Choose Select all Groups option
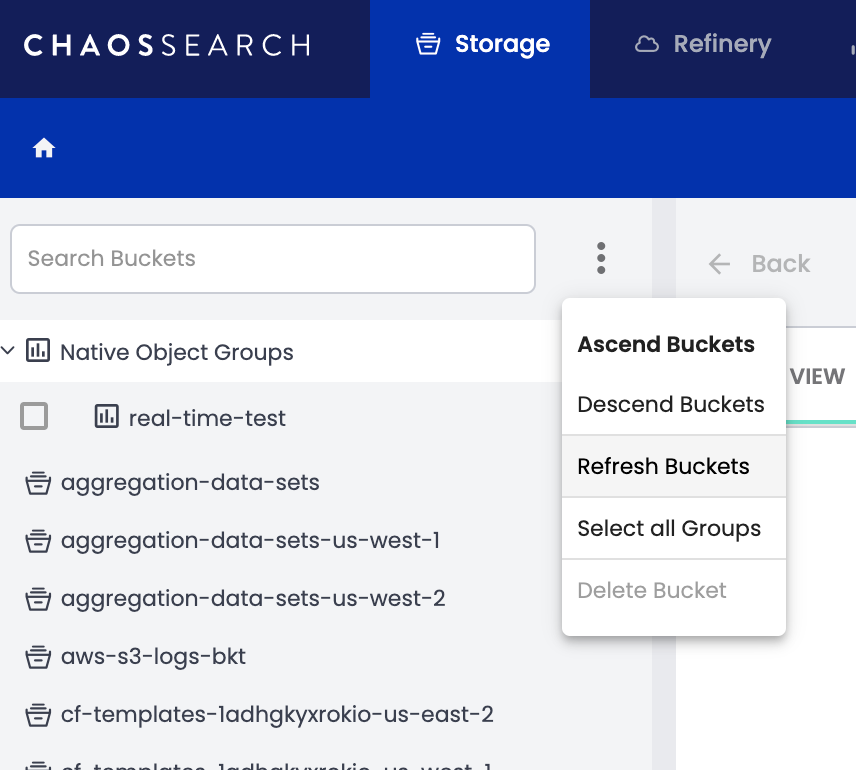This screenshot has height=770, width=856. pyautogui.click(x=669, y=529)
